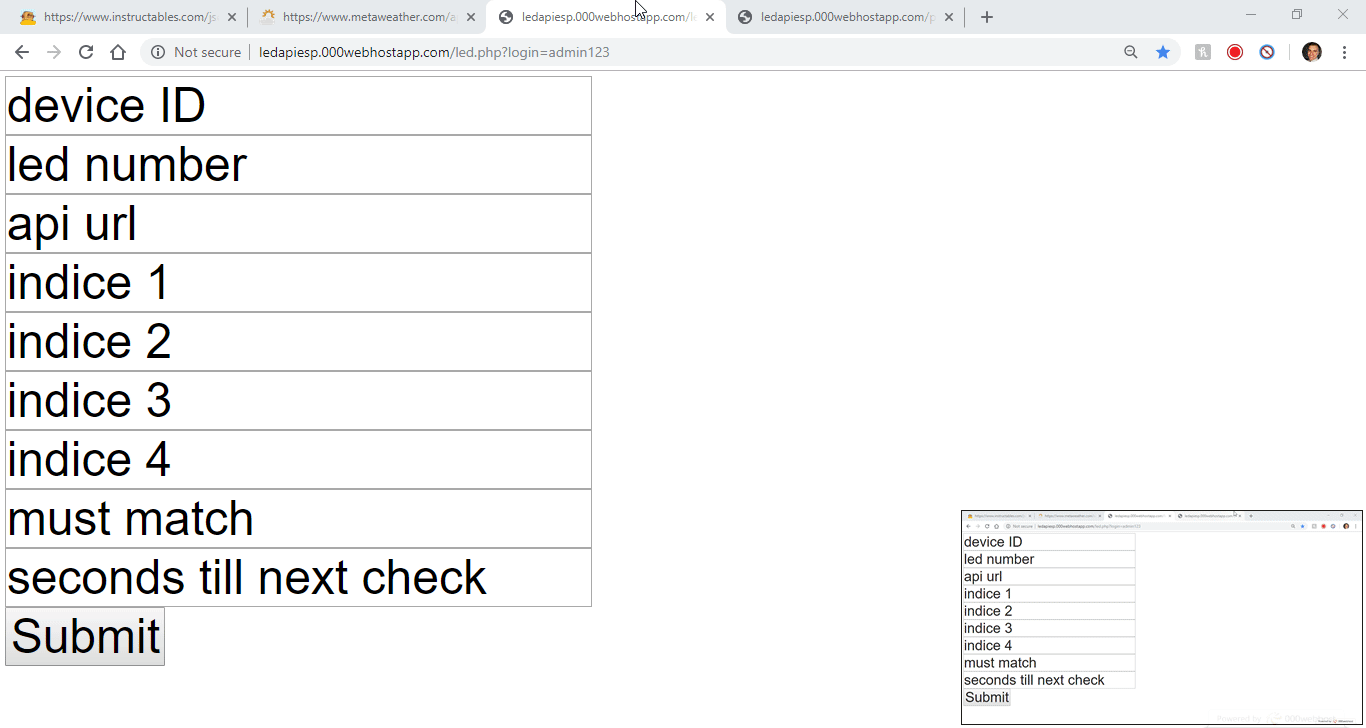Open a new tab with the plus button

986,16
